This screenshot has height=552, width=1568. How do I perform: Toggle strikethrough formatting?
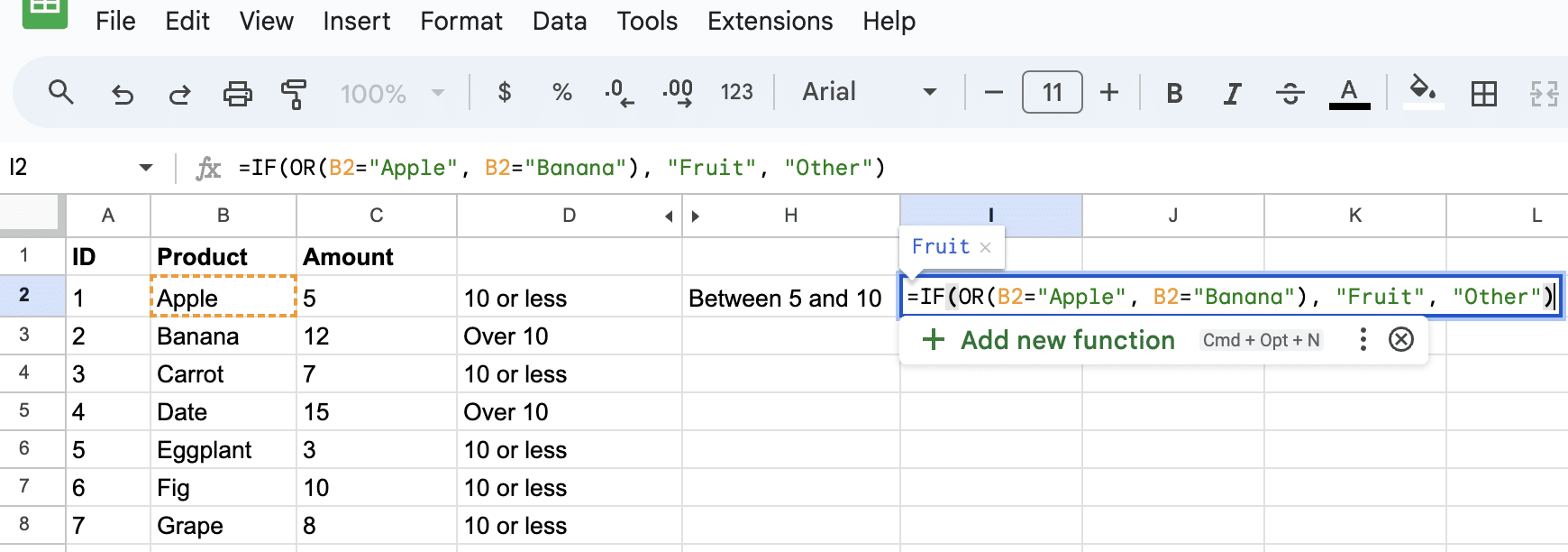click(1290, 93)
